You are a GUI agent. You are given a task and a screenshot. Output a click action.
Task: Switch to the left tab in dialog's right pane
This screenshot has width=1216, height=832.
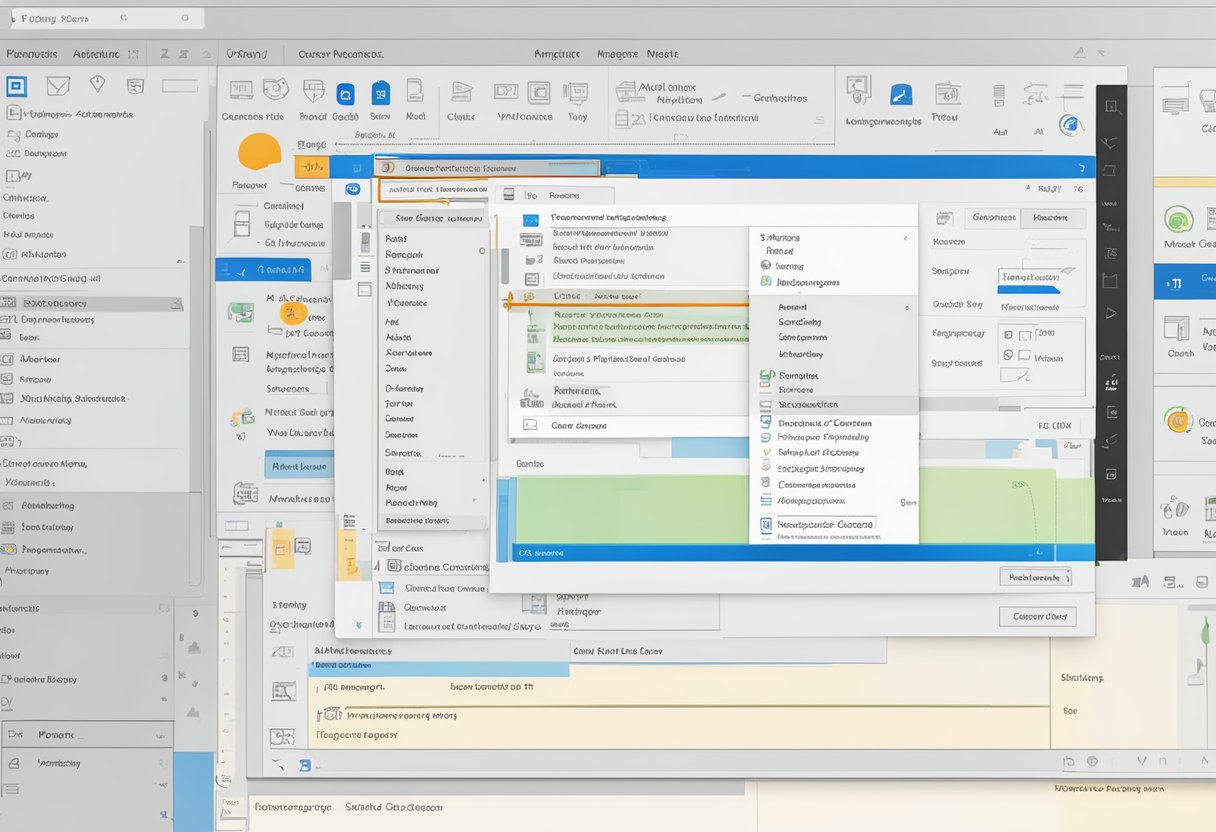click(x=994, y=217)
